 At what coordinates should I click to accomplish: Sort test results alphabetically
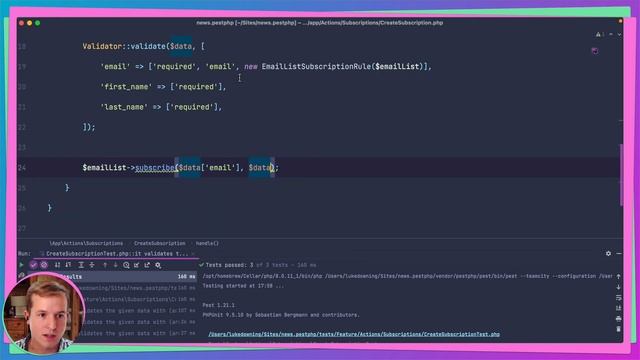tap(57, 265)
